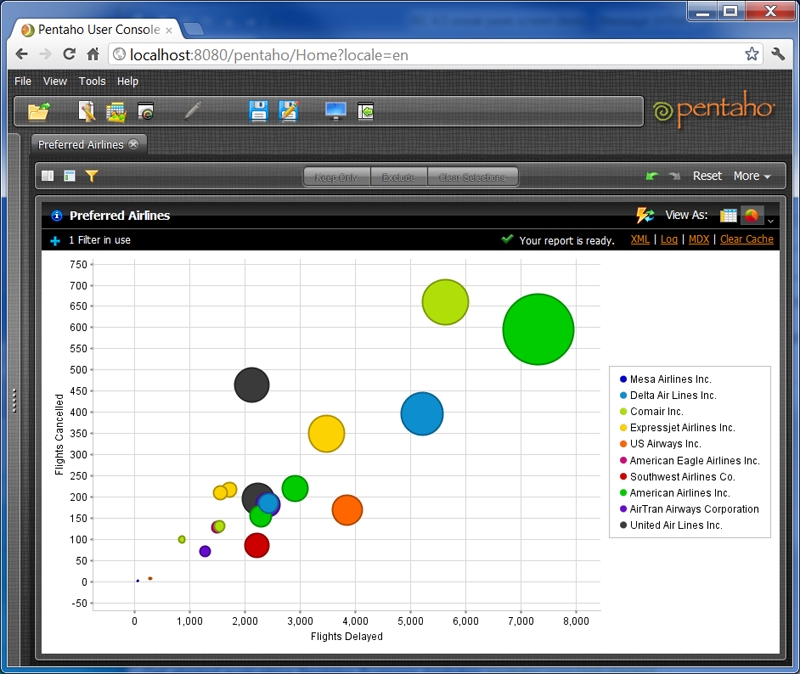Click the new analysis chart-grid icon
The image size is (800, 674).
[x=116, y=112]
